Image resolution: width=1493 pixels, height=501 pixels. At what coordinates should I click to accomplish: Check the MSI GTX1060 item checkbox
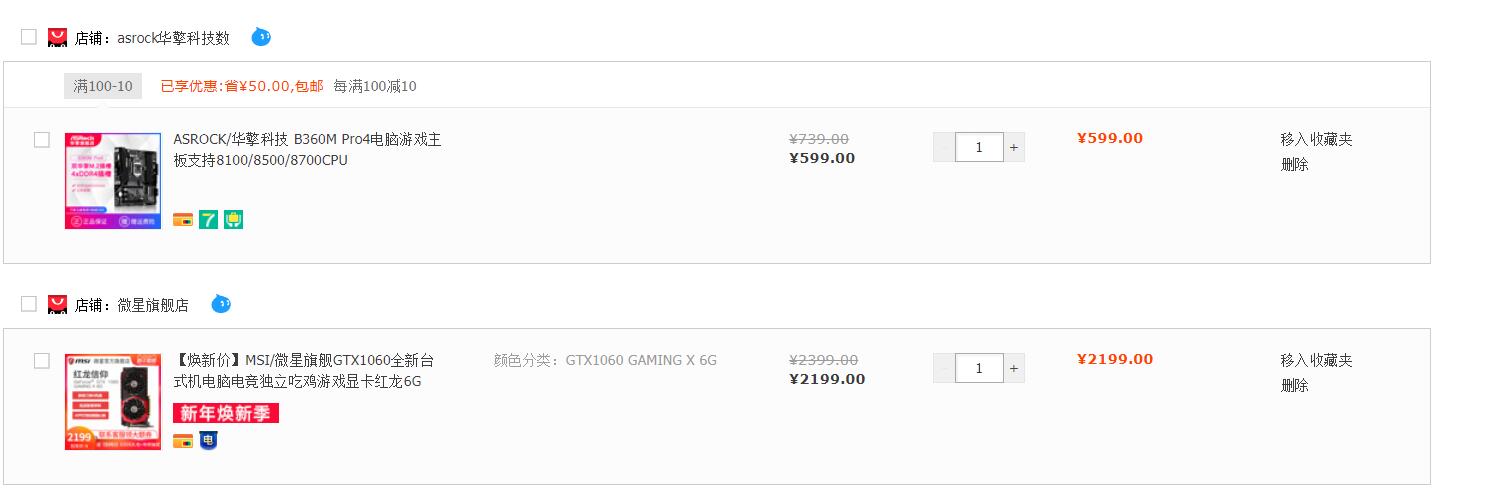point(42,361)
